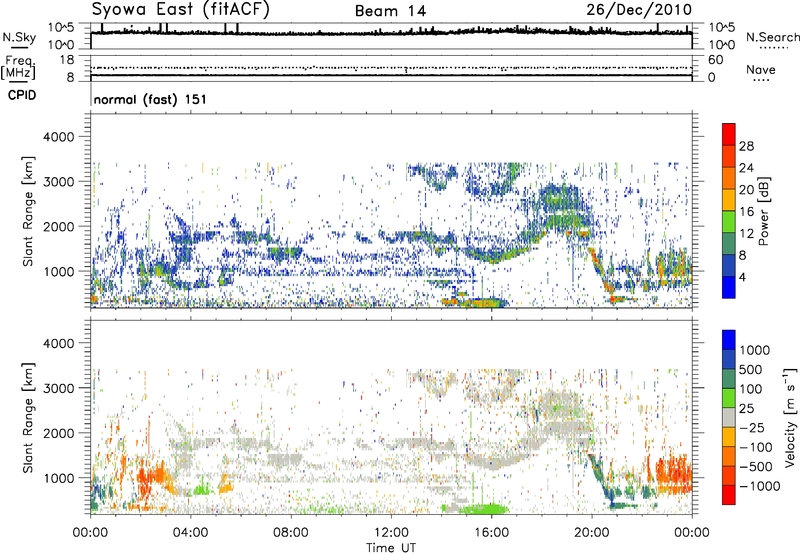Click the '04:00' time tick label
The height and width of the screenshot is (554, 800).
click(x=190, y=533)
